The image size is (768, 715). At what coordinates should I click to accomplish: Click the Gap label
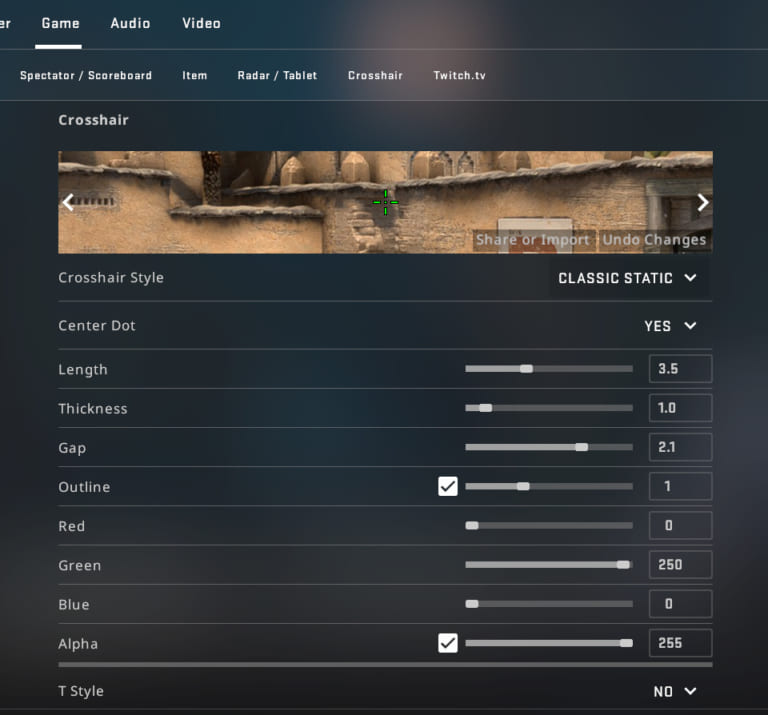pos(72,448)
